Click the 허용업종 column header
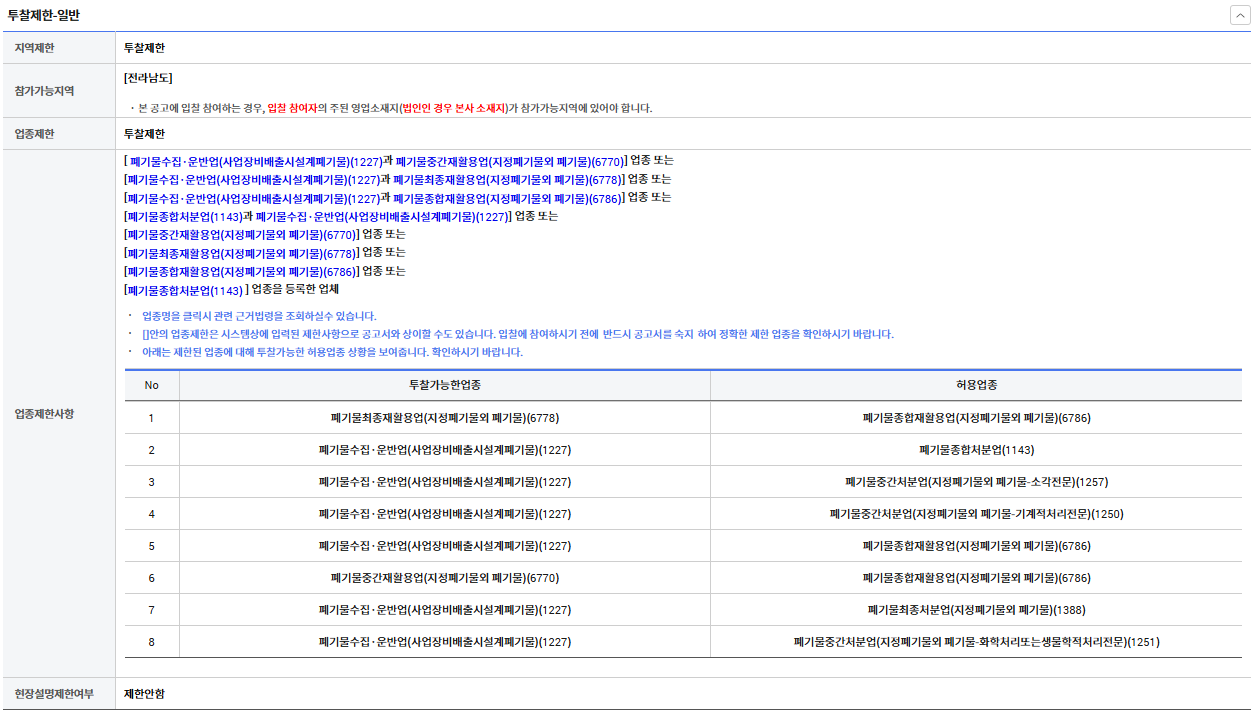 [x=976, y=385]
